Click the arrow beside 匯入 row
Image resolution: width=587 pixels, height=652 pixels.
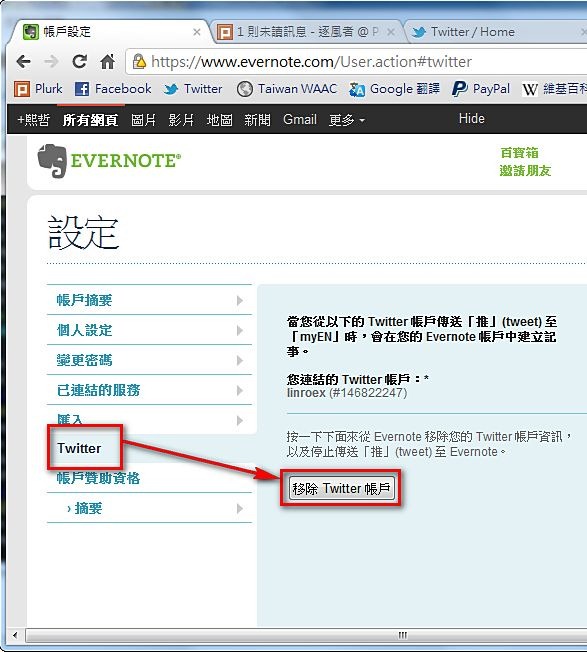point(239,420)
